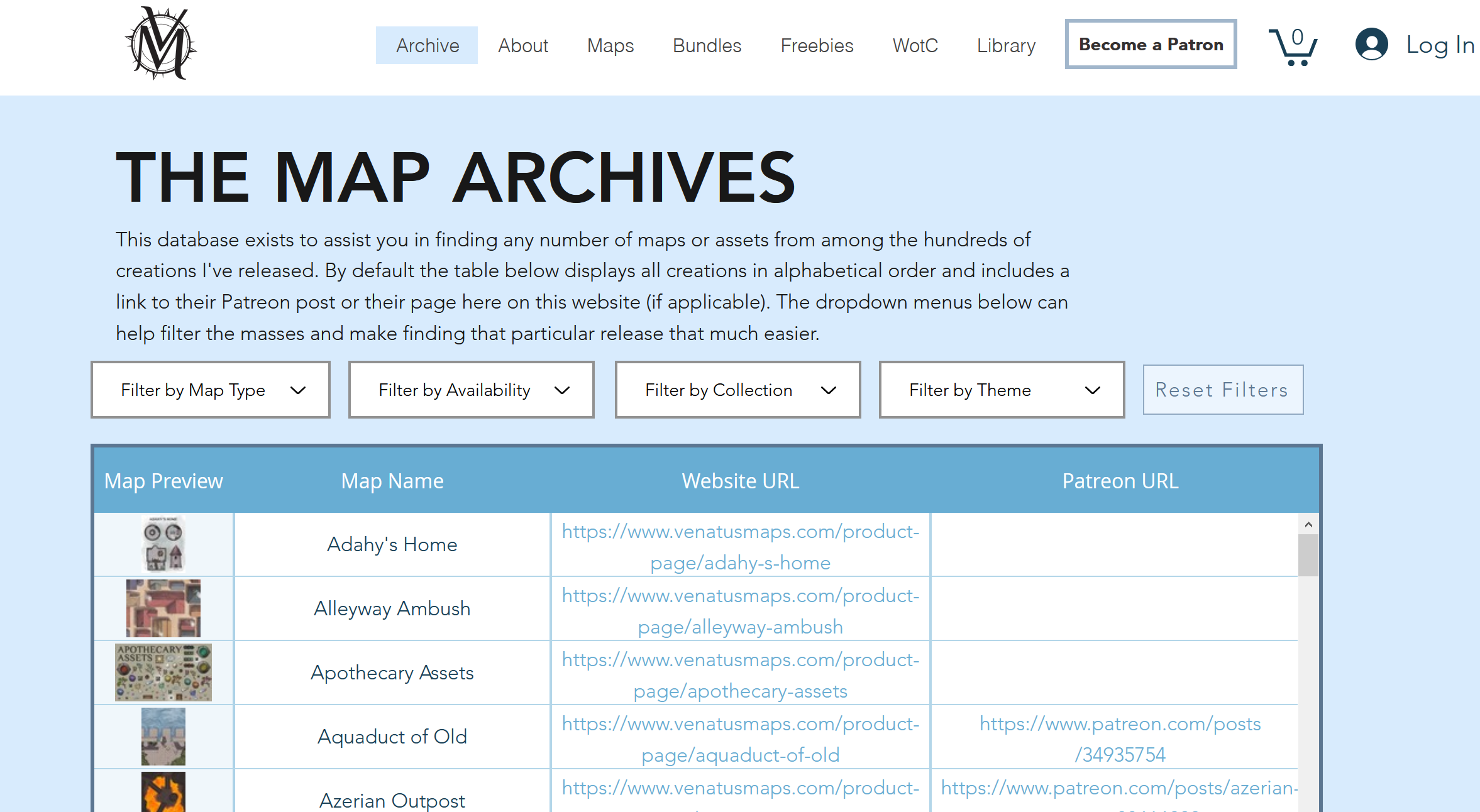Image resolution: width=1480 pixels, height=812 pixels.
Task: Click the Venatus Maps logo
Action: [161, 43]
